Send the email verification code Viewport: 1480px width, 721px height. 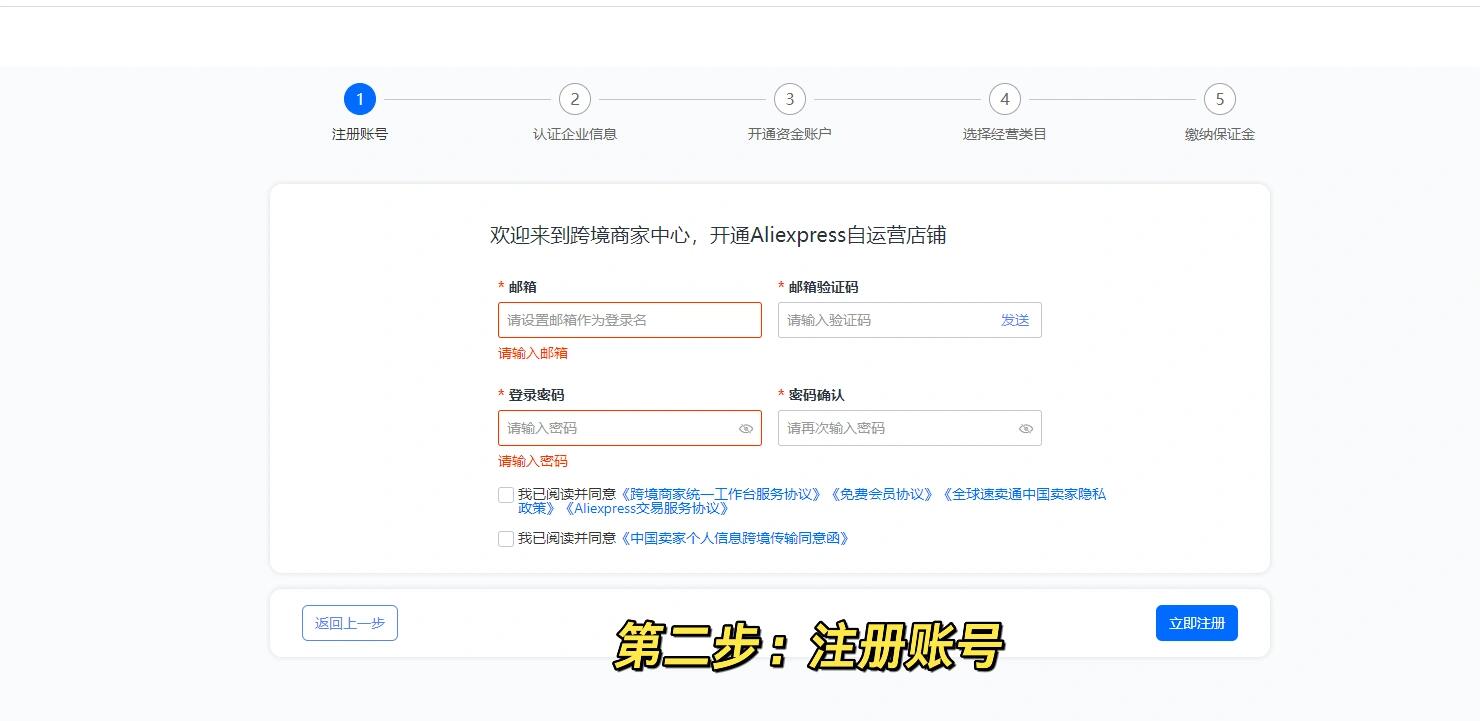(1015, 320)
